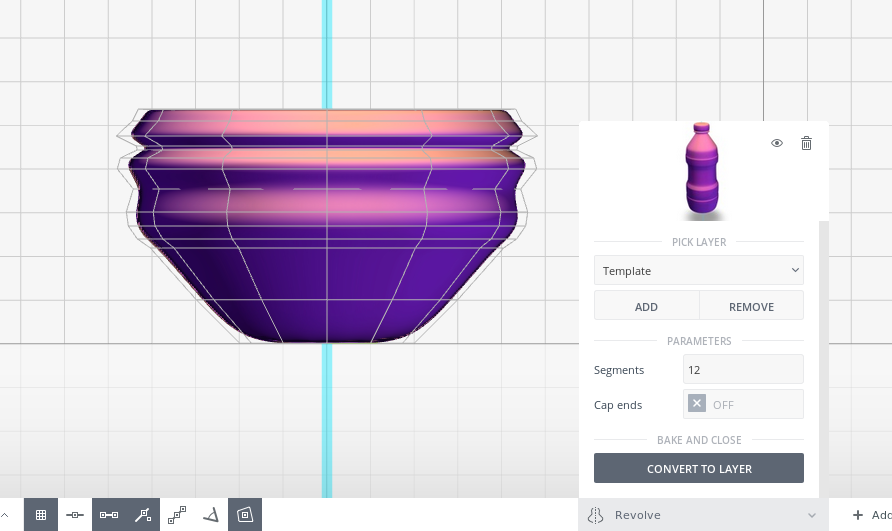This screenshot has height=531, width=892.
Task: Click the REMOVE layer button
Action: pos(751,306)
